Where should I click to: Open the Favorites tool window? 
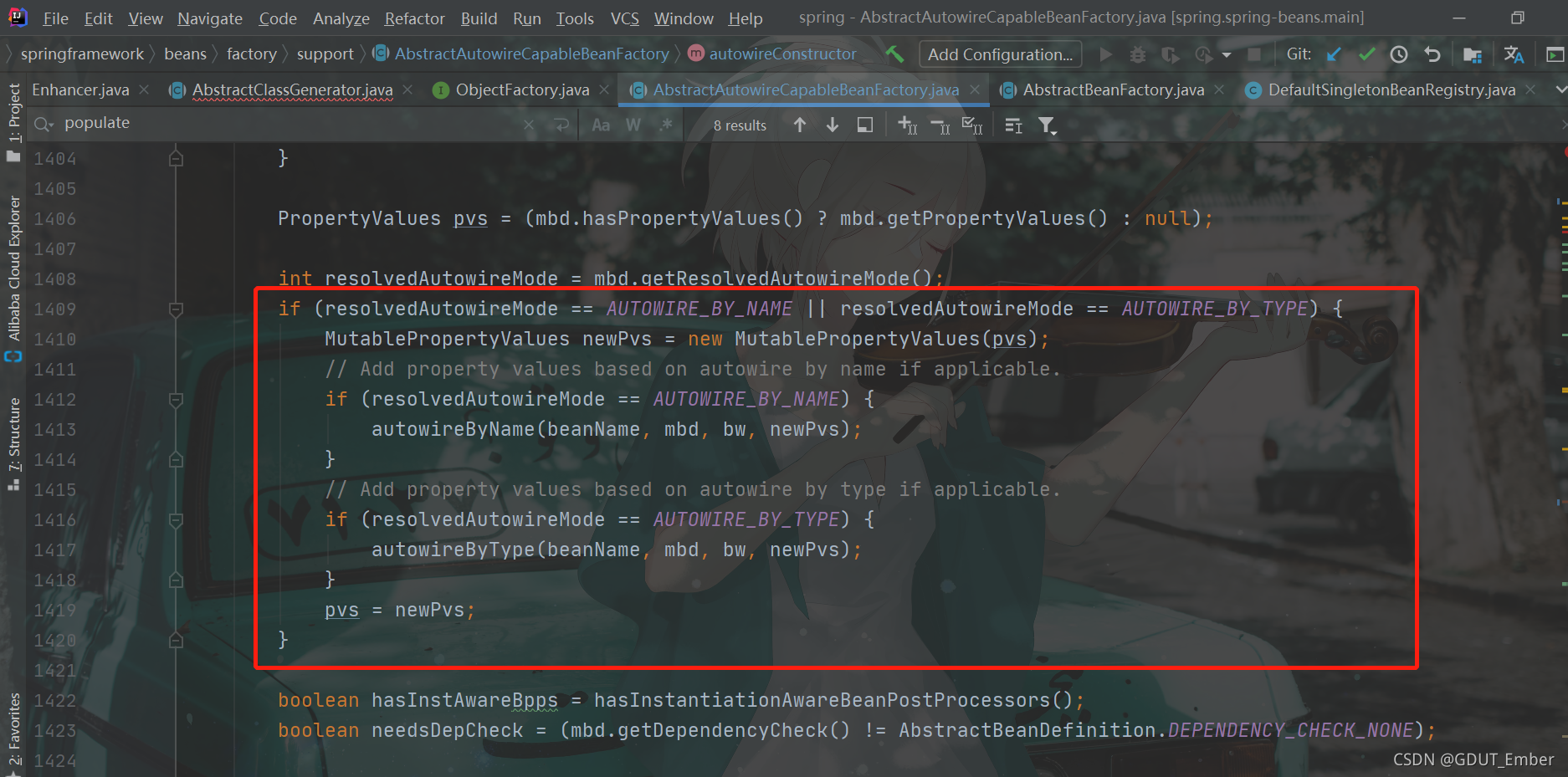[x=13, y=732]
